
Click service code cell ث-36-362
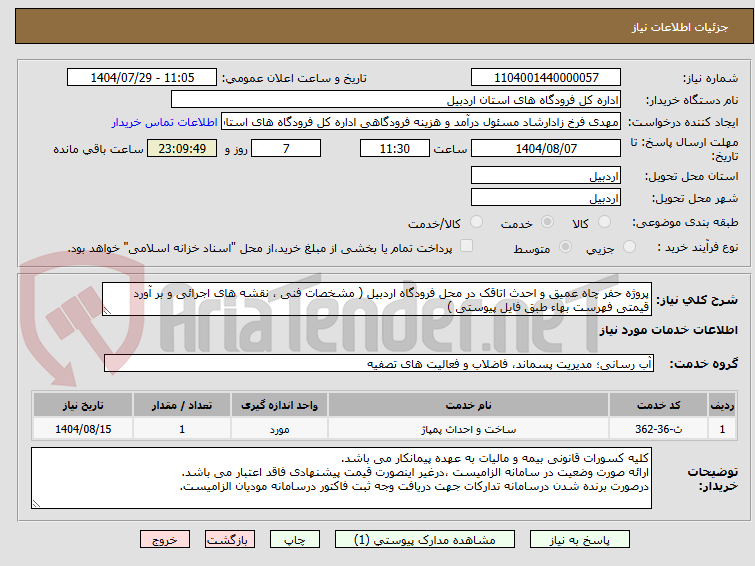[658, 429]
